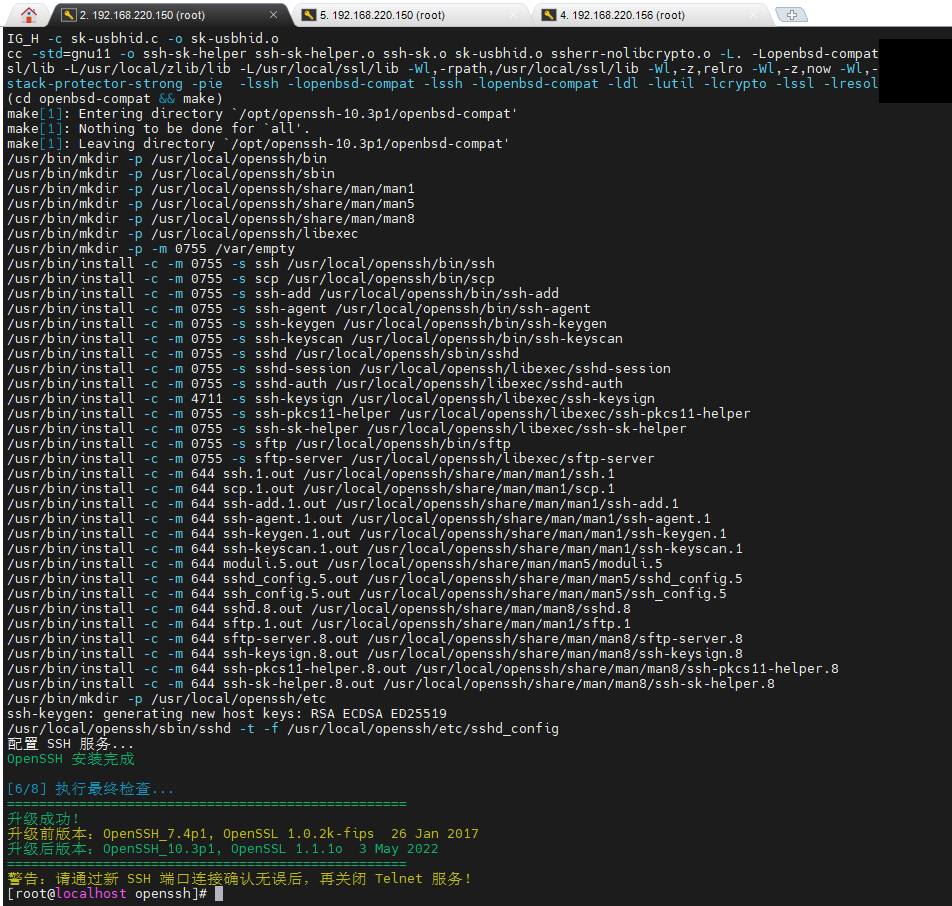Click the line 'mkdir -p /usr/local/openssh/bin'
This screenshot has width=952, height=906.
coord(167,158)
